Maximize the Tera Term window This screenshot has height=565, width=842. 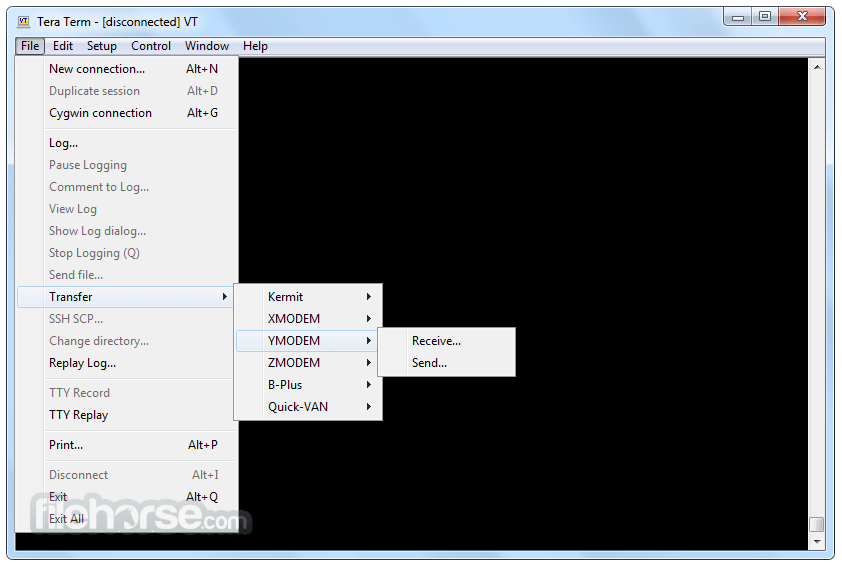(765, 18)
